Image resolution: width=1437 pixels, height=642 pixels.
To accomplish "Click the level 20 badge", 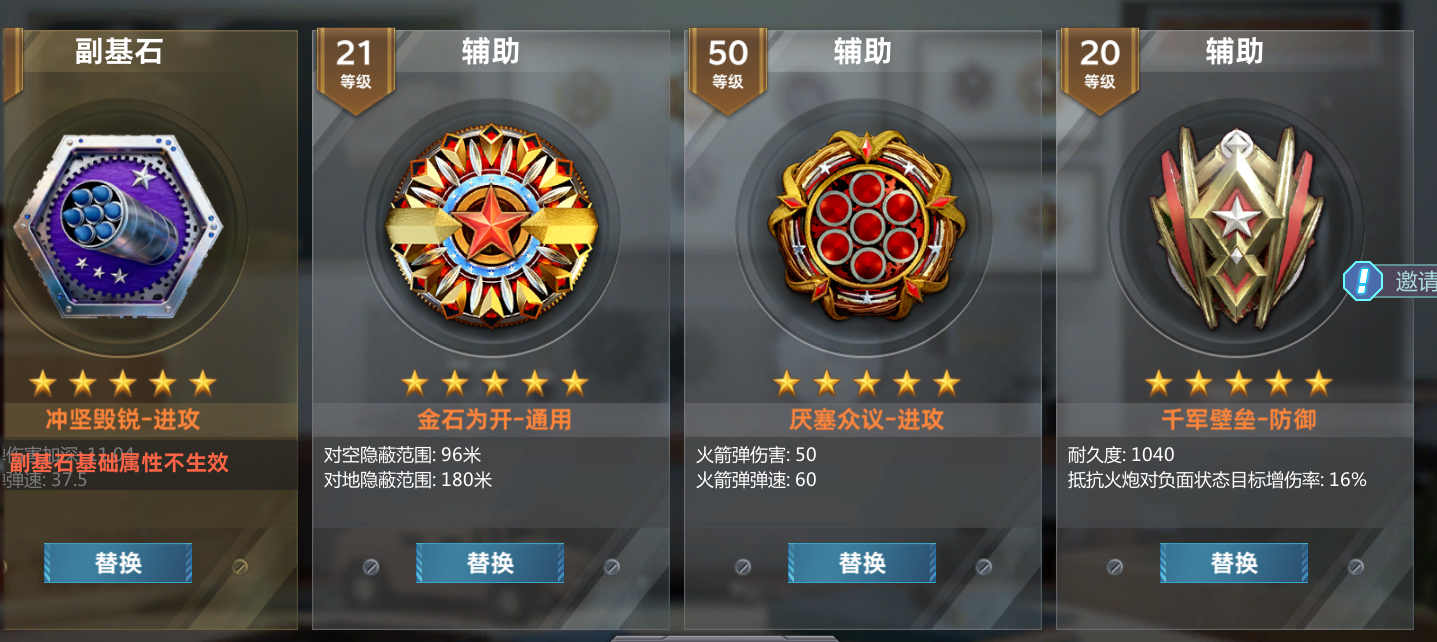I will 1099,66.
